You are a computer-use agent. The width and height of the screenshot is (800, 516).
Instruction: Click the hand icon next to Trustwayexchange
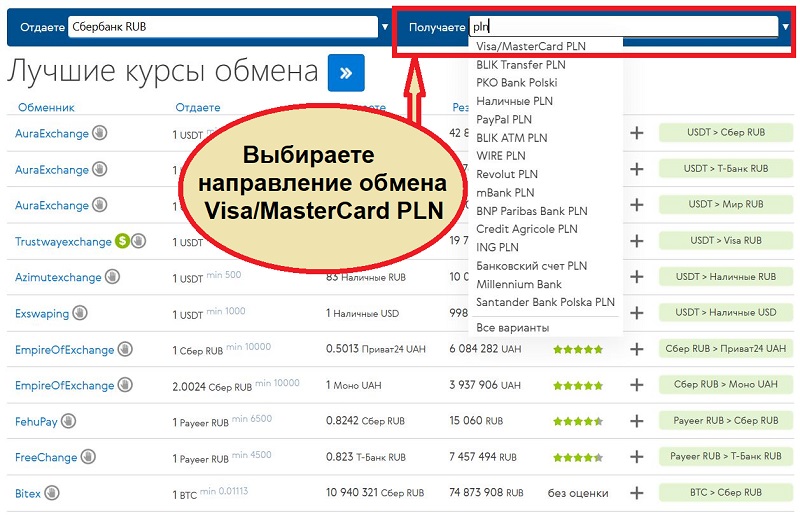(x=138, y=240)
